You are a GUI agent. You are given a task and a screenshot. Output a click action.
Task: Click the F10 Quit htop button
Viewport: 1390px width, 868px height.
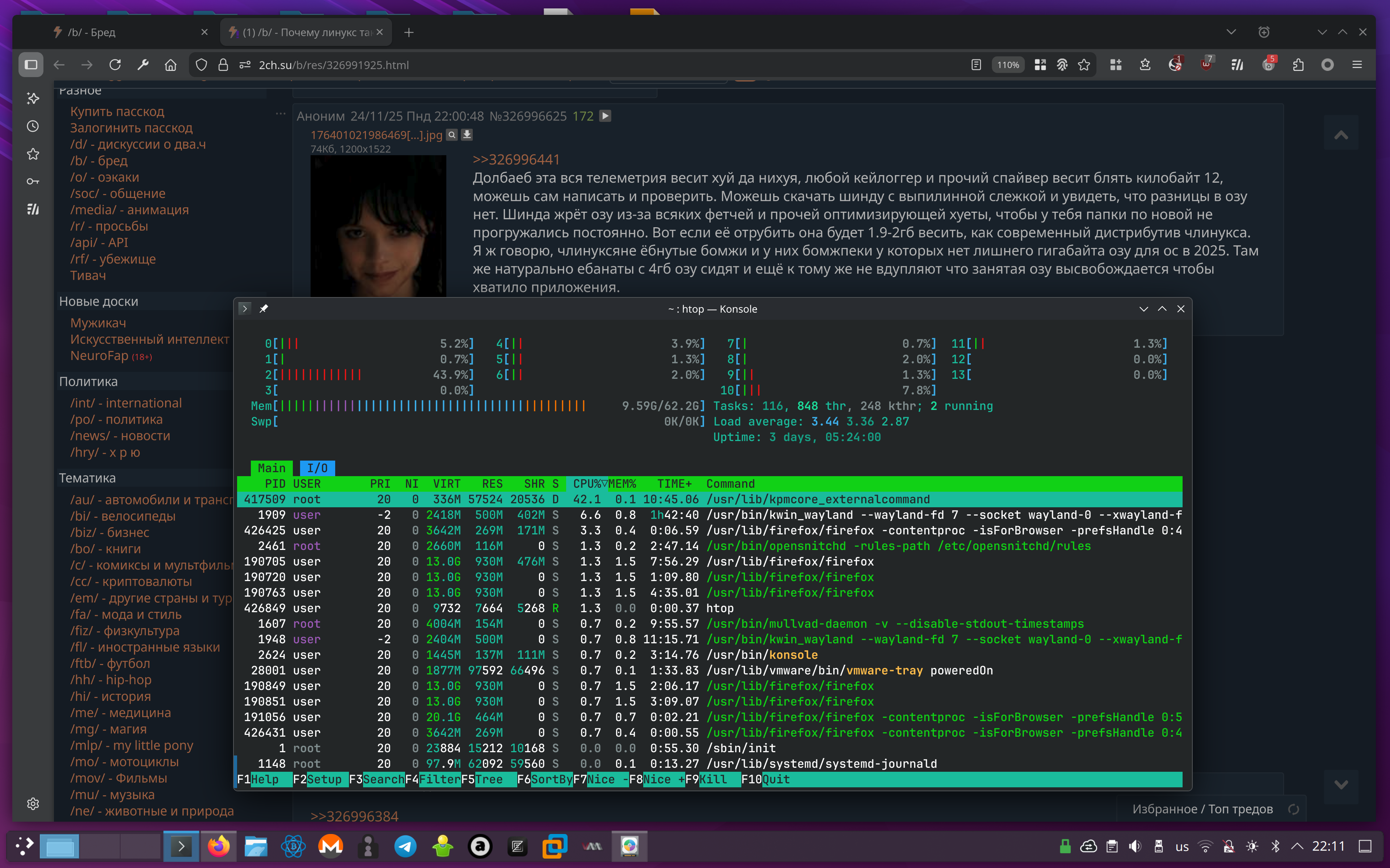(x=775, y=779)
